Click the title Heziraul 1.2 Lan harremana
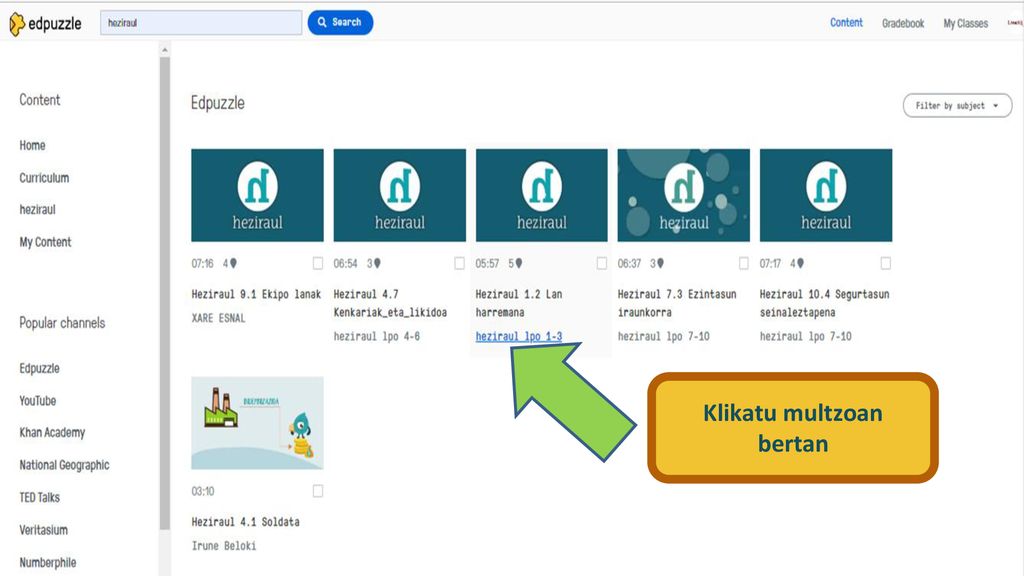 coord(519,304)
